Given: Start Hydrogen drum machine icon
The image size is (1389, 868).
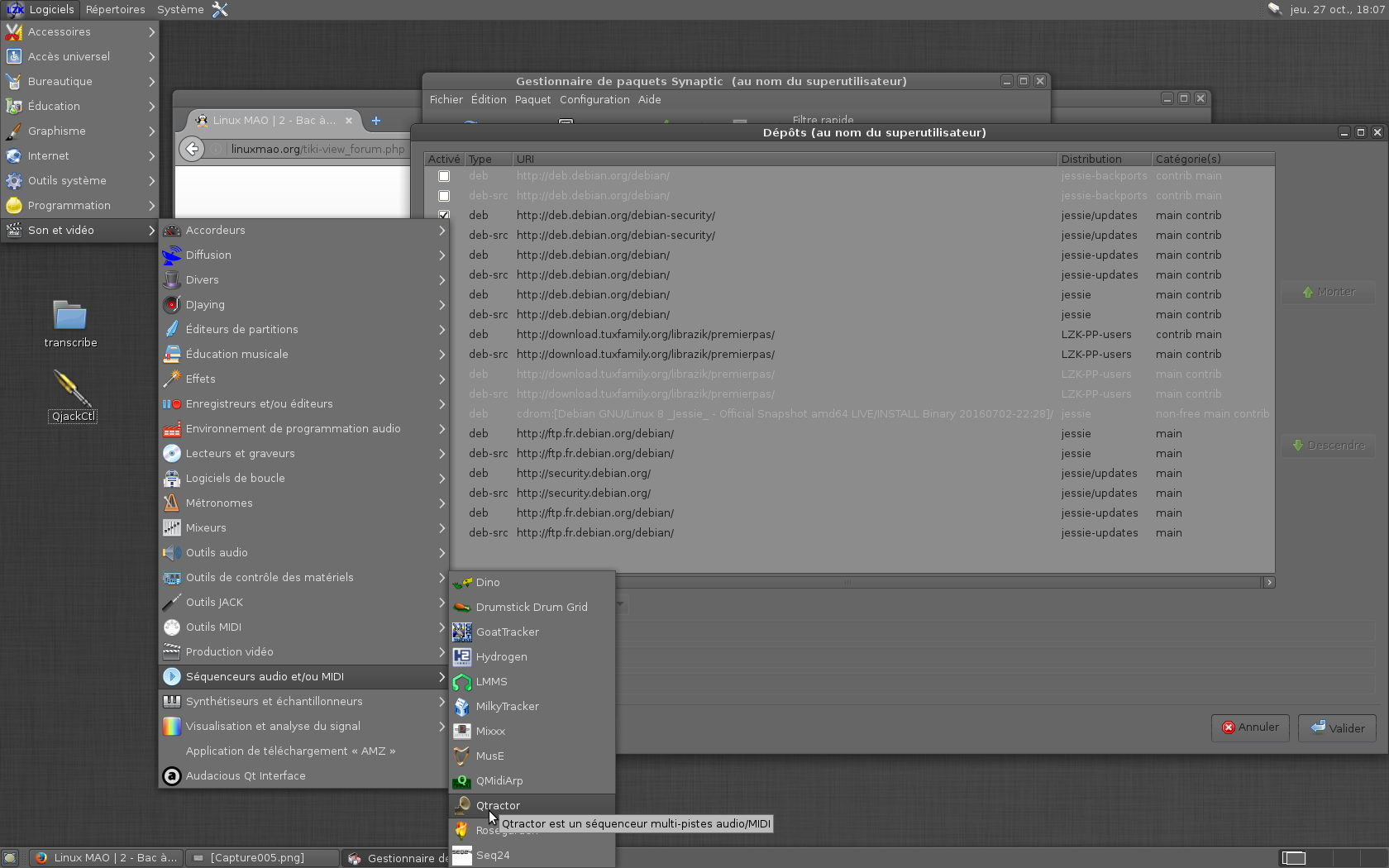Looking at the screenshot, I should click(462, 656).
